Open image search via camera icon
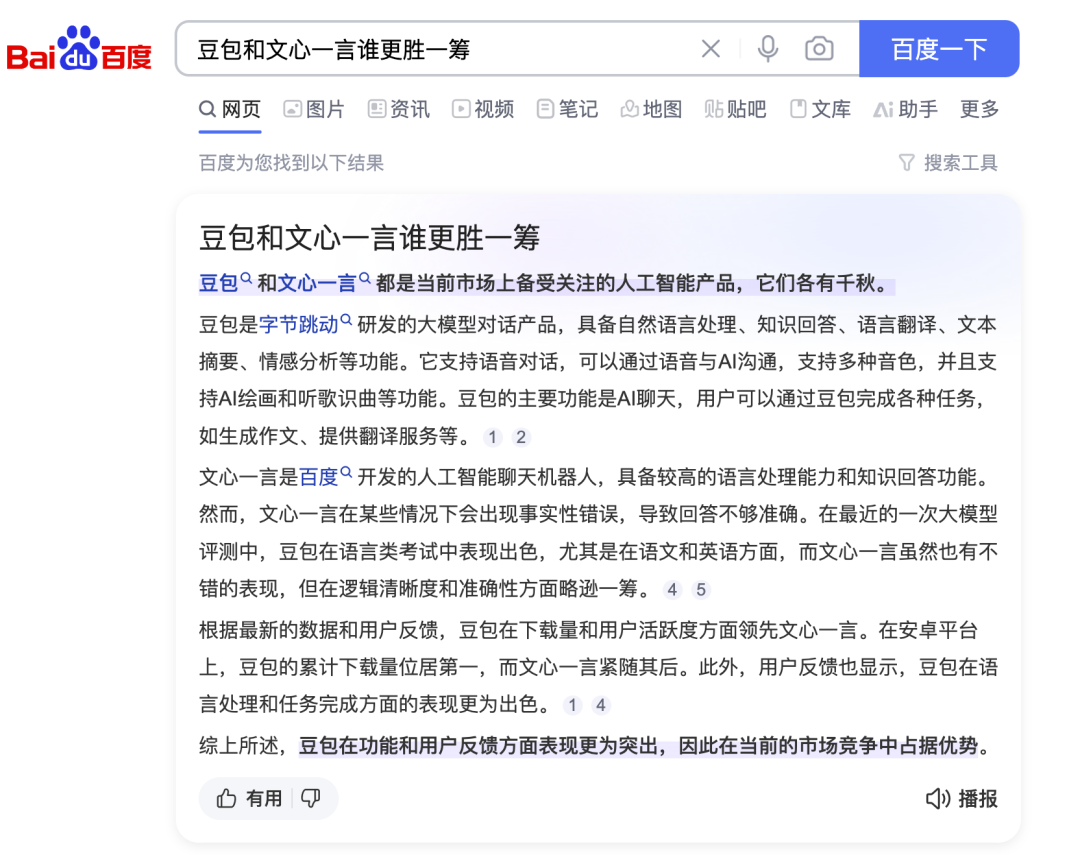Screen dimensions: 1080x855 pyautogui.click(x=819, y=49)
